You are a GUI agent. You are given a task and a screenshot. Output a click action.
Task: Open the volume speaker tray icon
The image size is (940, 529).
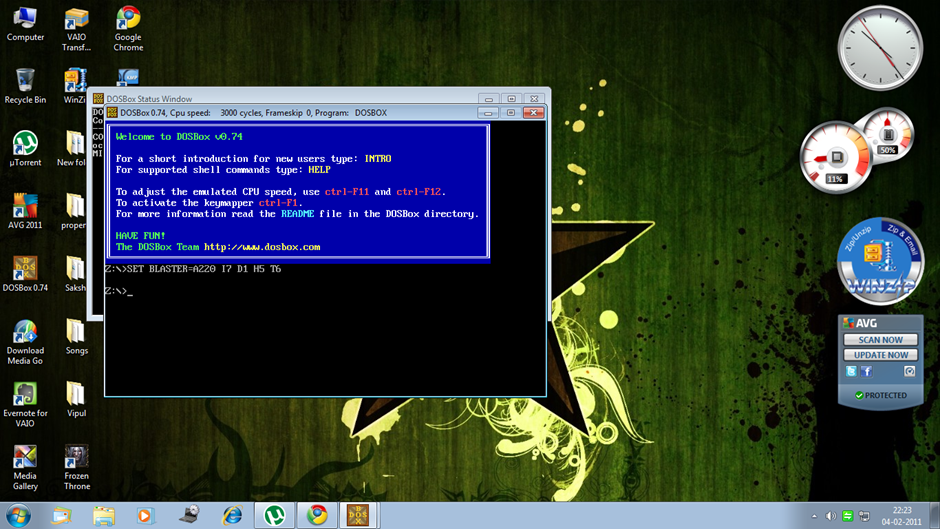coord(831,516)
